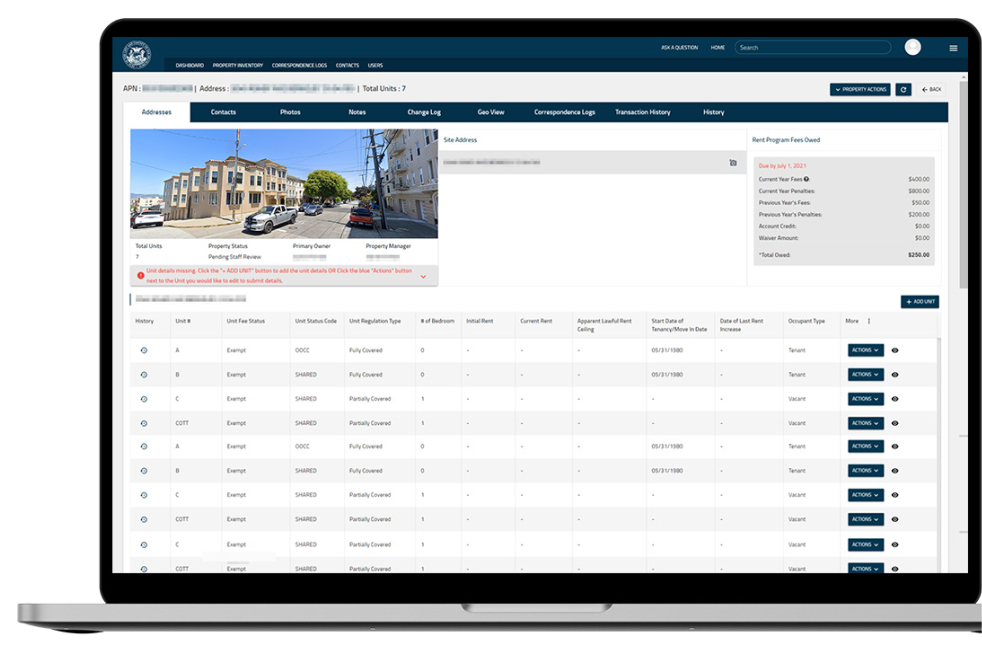
Task: Toggle eye icon for first unit B row
Action: [x=894, y=375]
